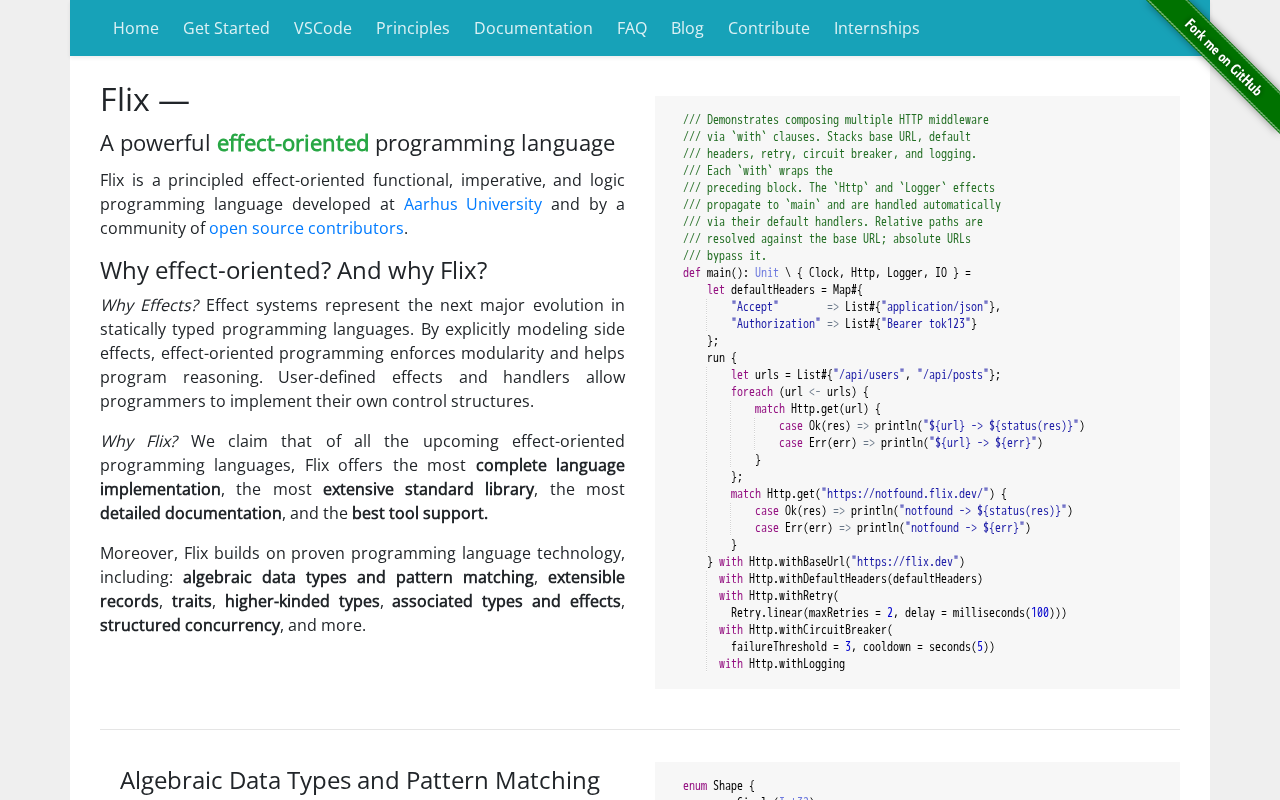Click the Http.withBaseUrl line in the code sample

point(840,562)
